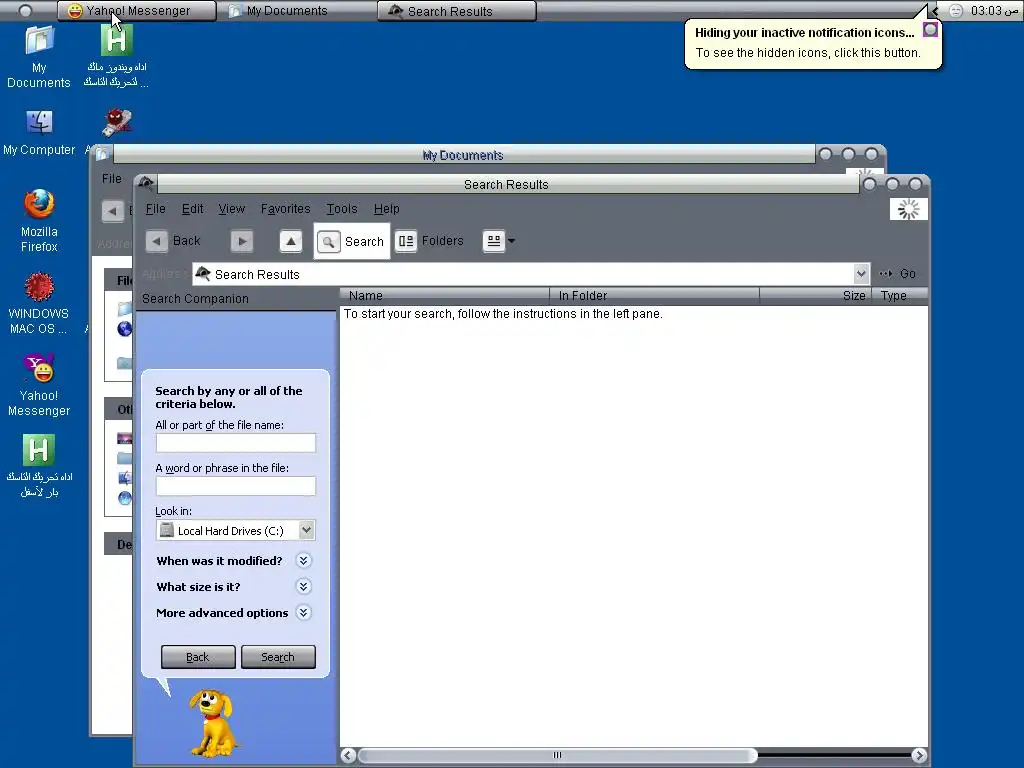Viewport: 1024px width, 768px height.
Task: Sort results by Size column
Action: click(815, 296)
